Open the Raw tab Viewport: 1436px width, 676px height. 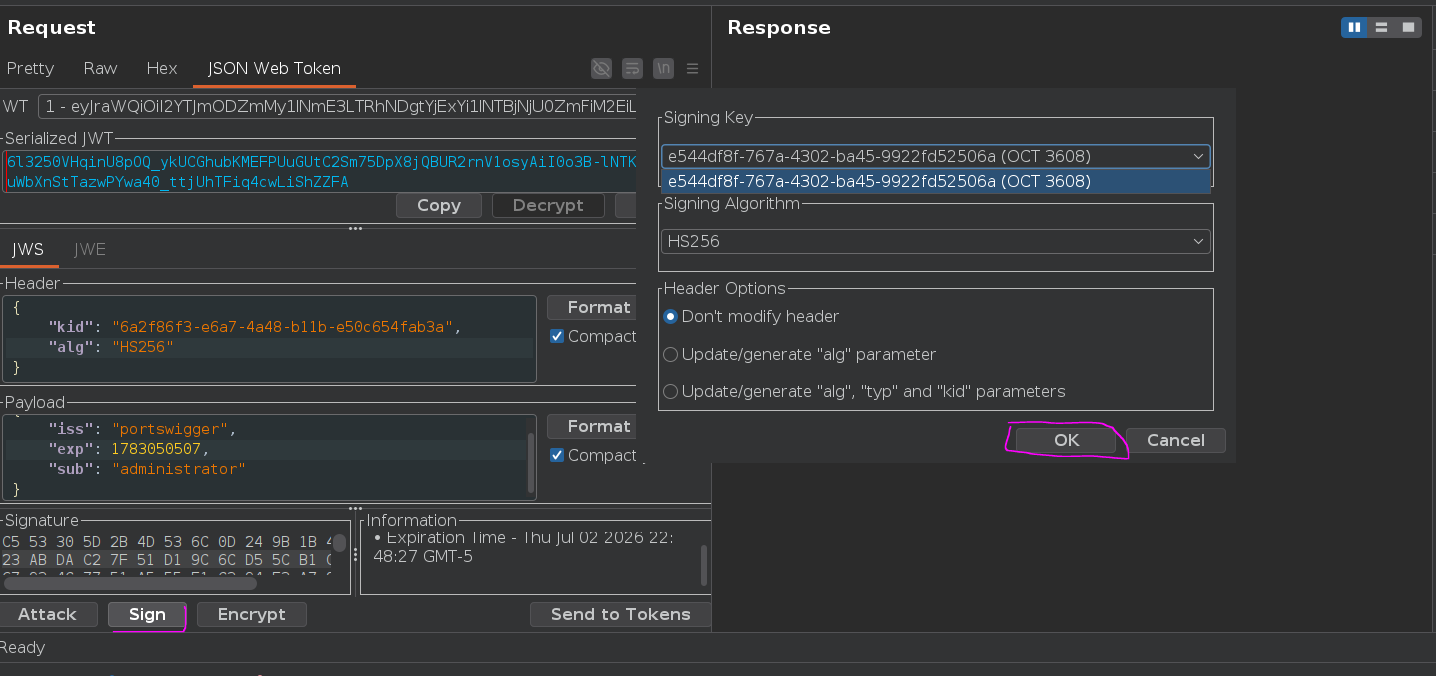pyautogui.click(x=100, y=68)
